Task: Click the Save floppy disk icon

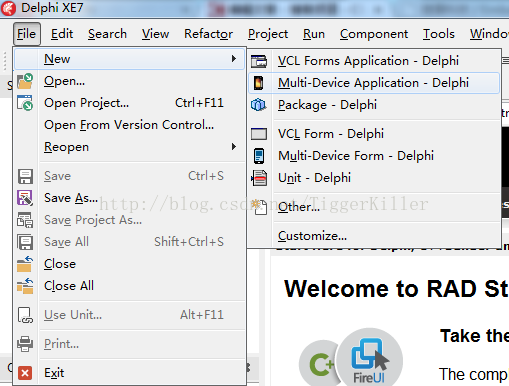Action: point(25,176)
